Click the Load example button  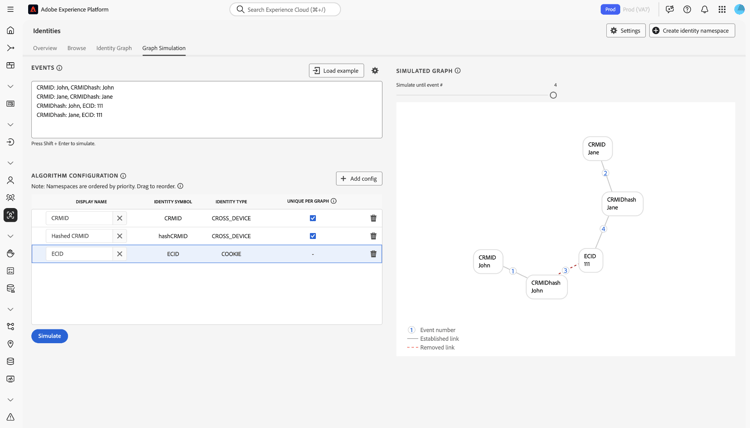336,71
